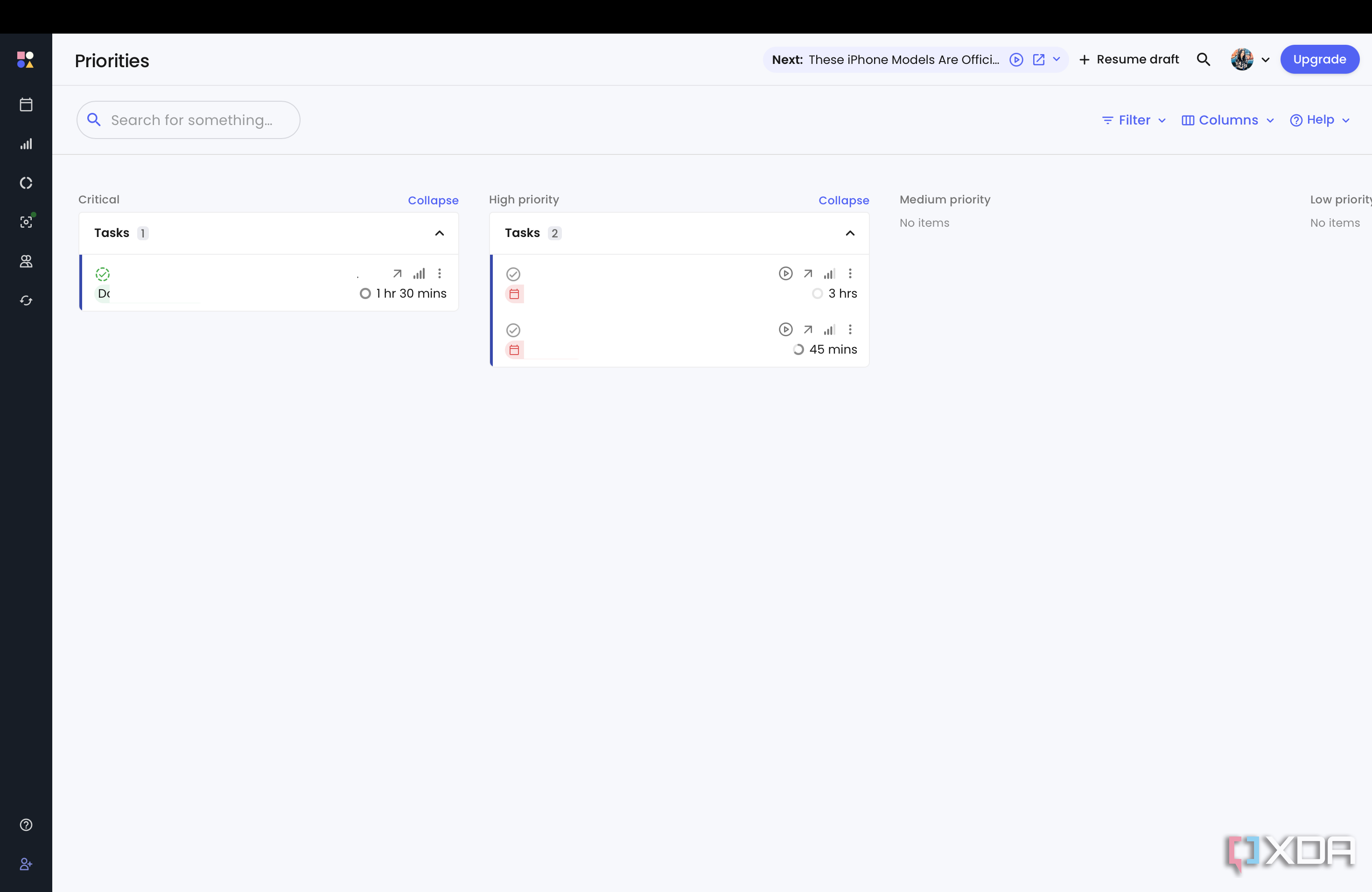Mark the 45 mins task complete

tap(513, 330)
